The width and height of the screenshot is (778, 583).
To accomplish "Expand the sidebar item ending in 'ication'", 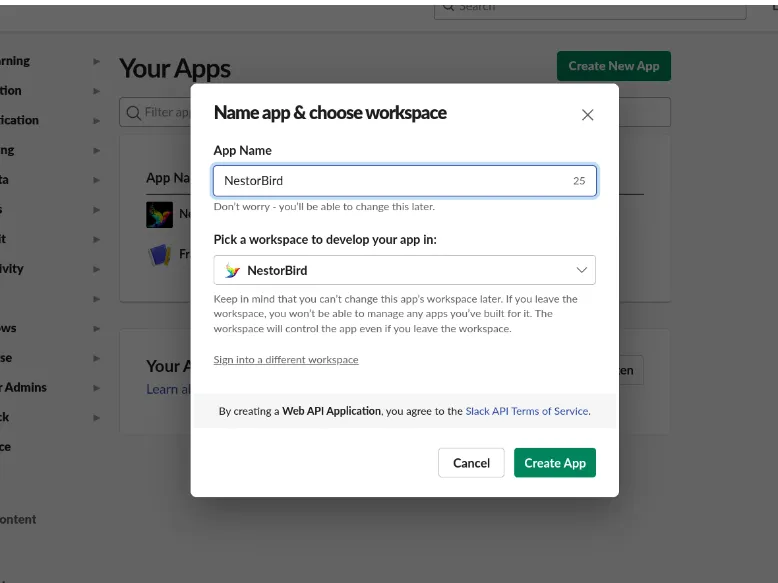I will (x=96, y=121).
